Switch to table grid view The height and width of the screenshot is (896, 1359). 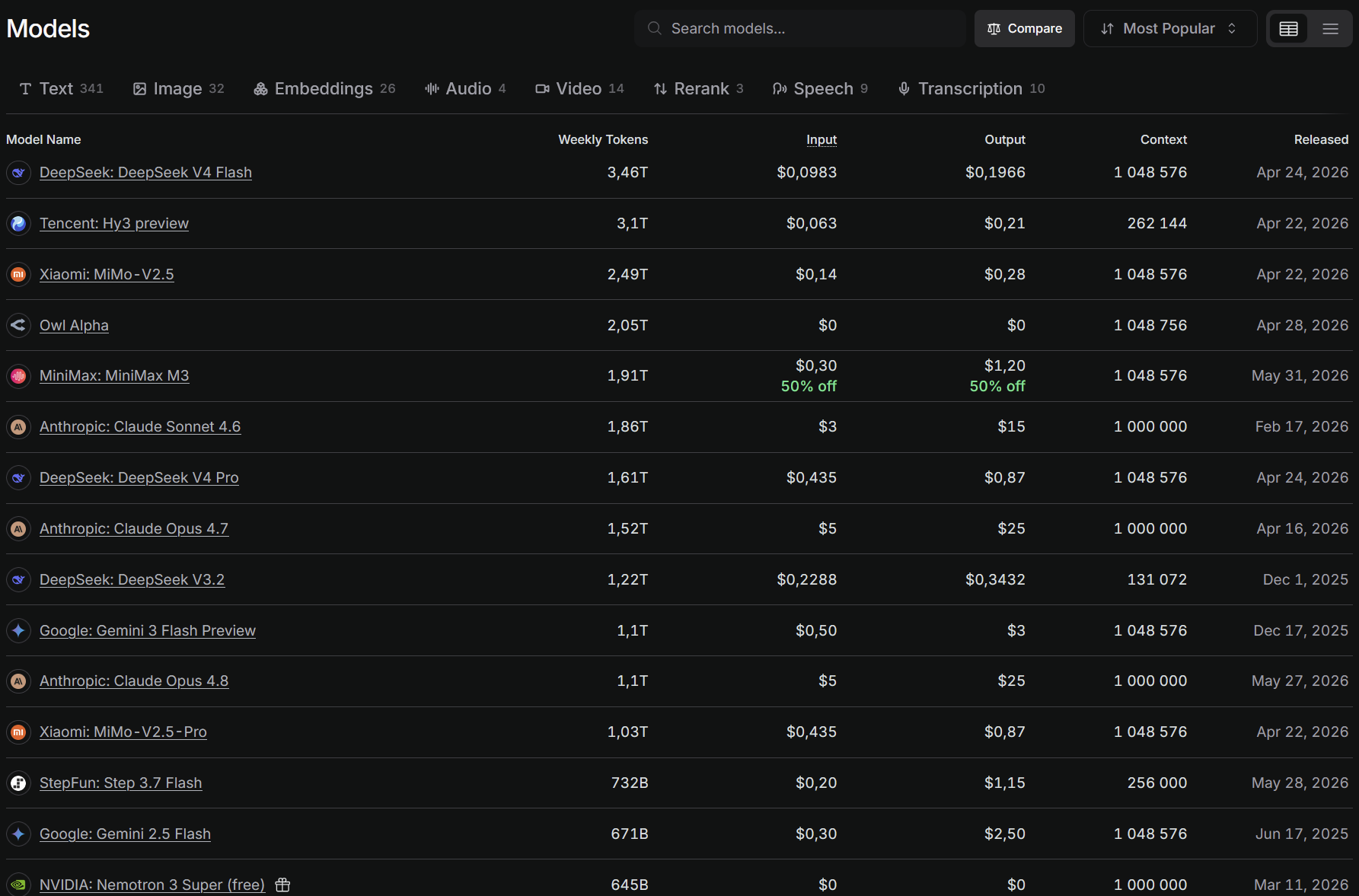pyautogui.click(x=1288, y=29)
